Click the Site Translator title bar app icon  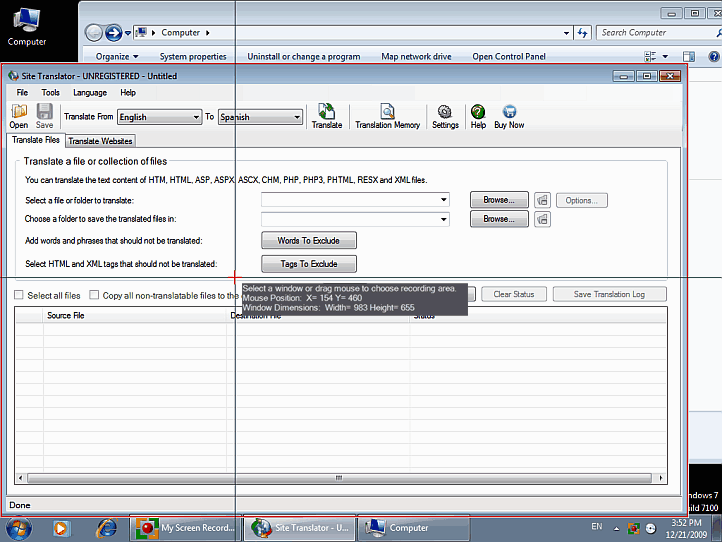(13, 76)
